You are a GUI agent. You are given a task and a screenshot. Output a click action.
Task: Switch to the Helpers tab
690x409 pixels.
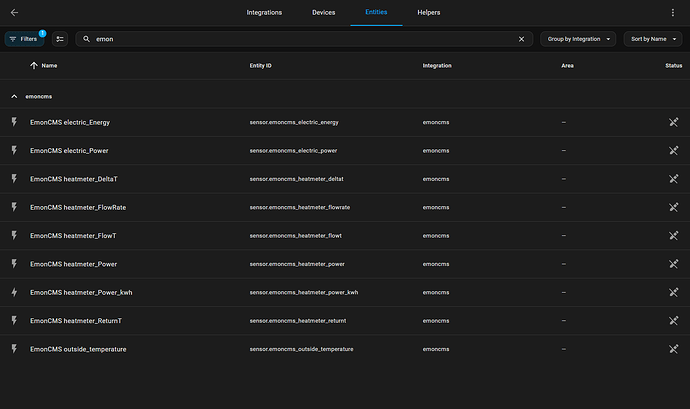pos(429,12)
